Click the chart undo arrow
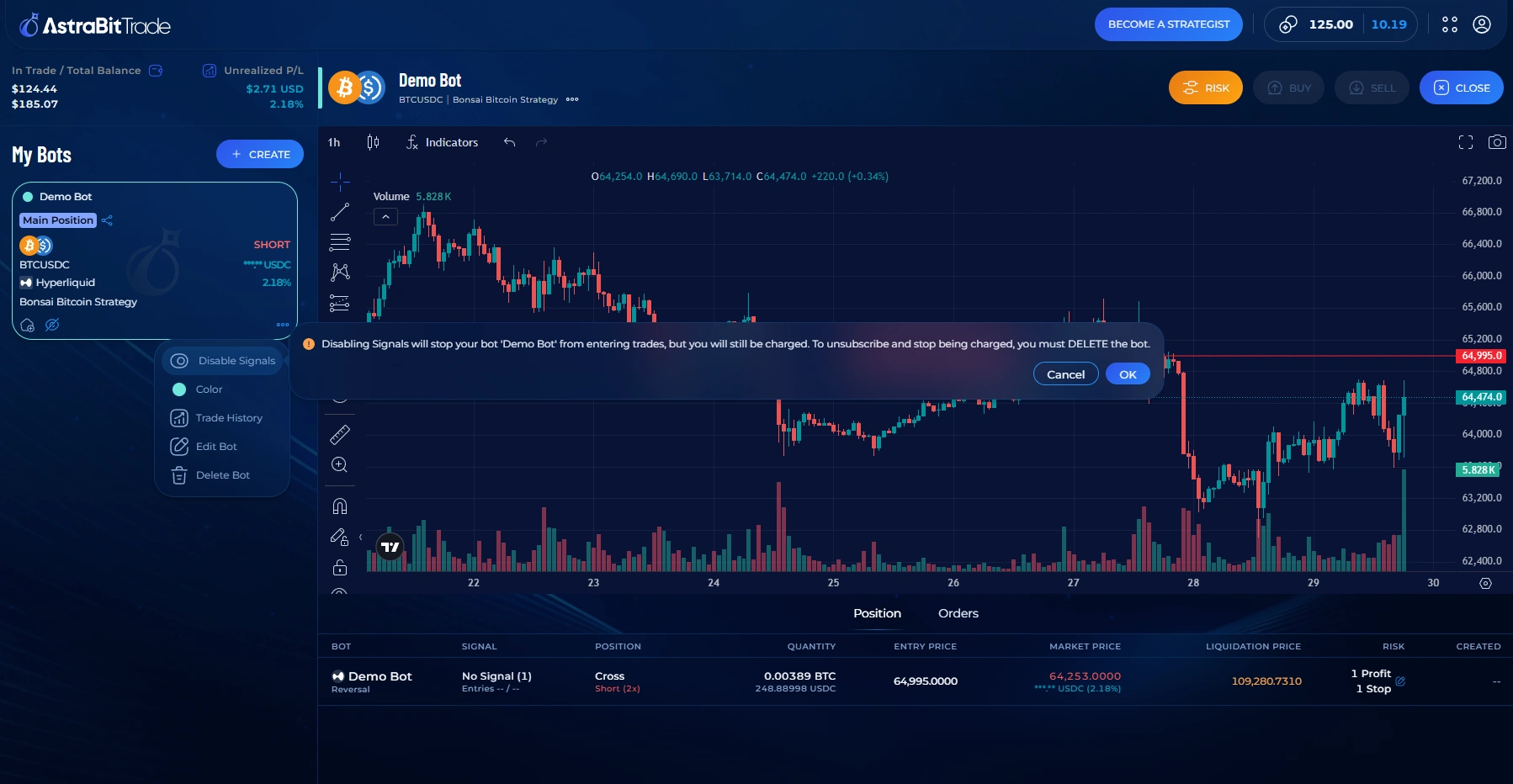This screenshot has width=1513, height=784. tap(509, 142)
